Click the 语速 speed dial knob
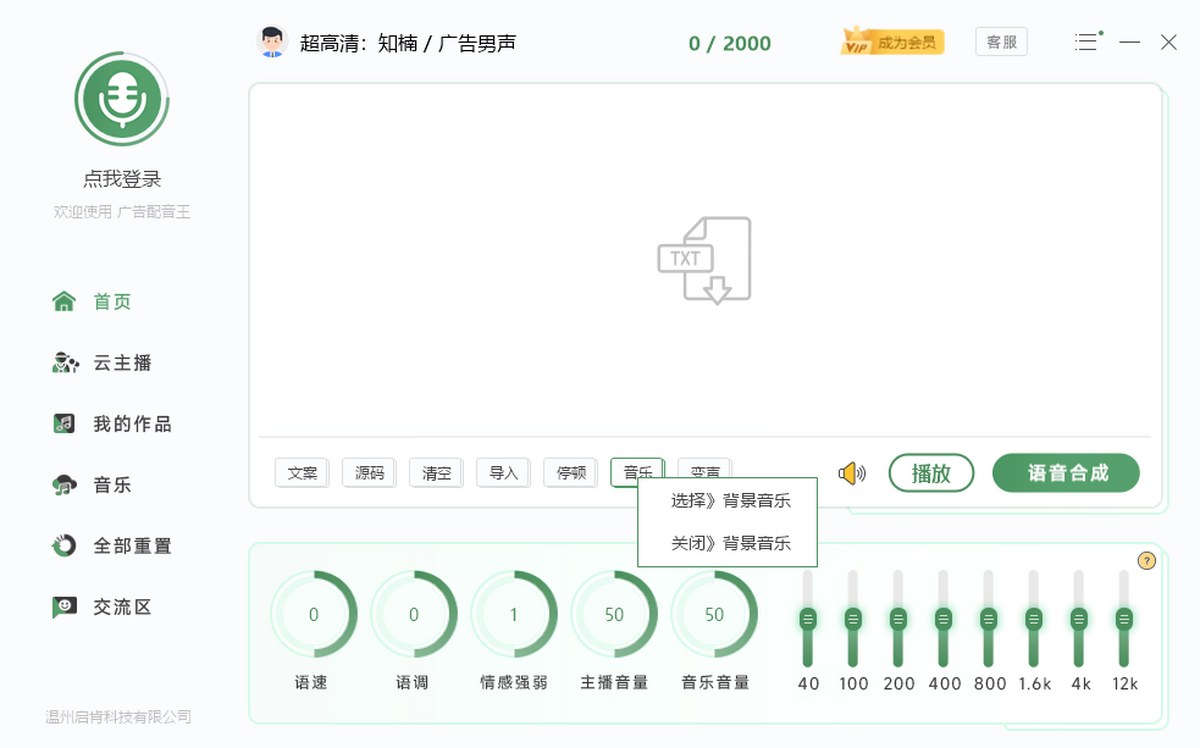1200x748 pixels. [x=313, y=615]
